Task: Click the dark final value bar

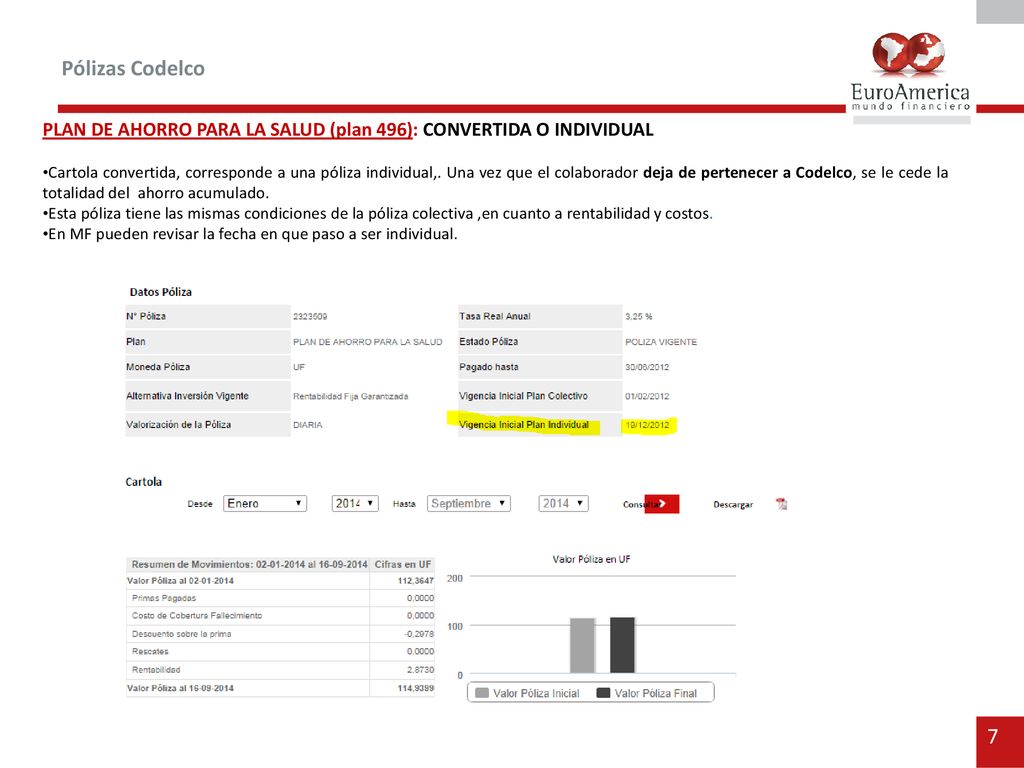Action: coord(622,645)
